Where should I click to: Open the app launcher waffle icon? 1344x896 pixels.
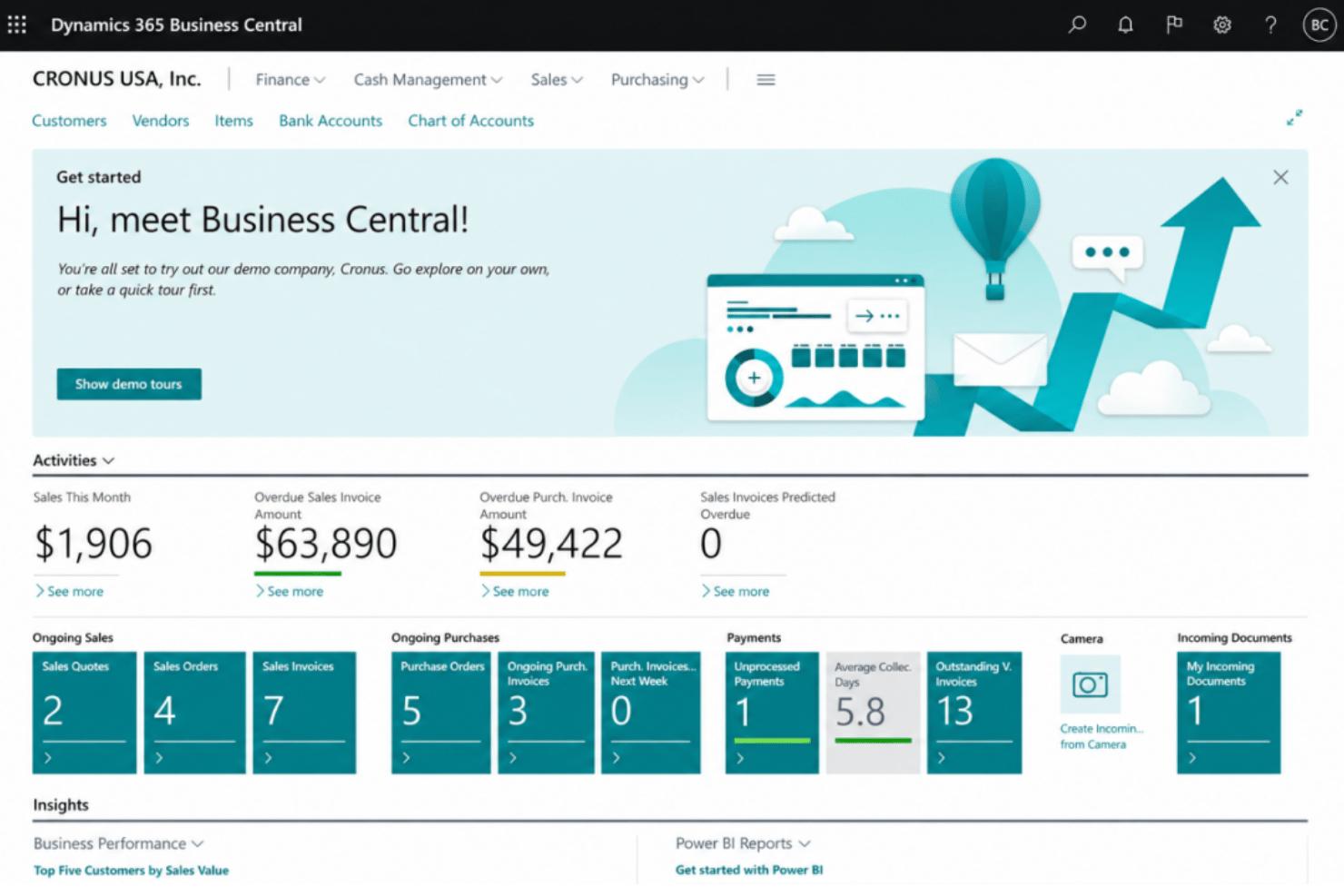click(x=17, y=25)
